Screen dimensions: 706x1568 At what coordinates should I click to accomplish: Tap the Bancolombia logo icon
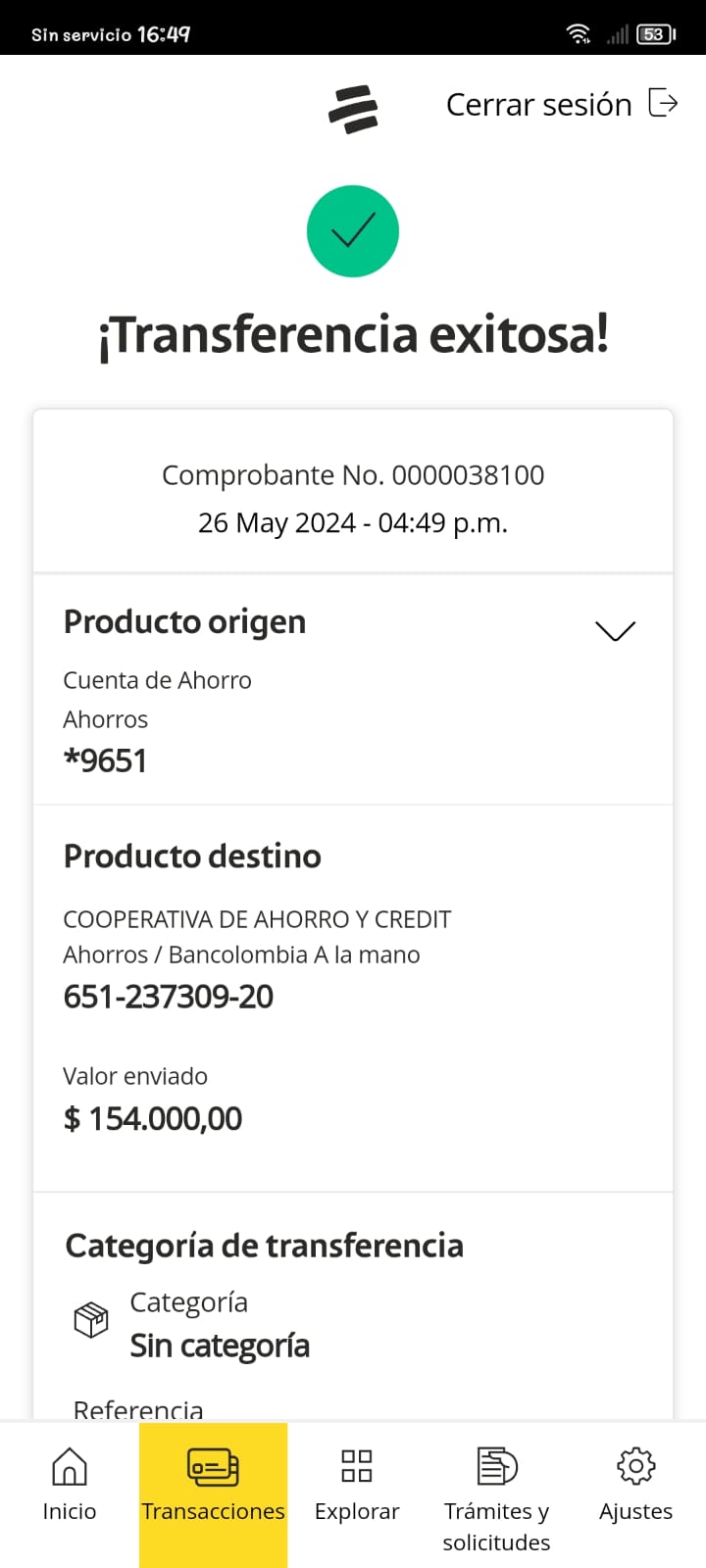pyautogui.click(x=353, y=109)
